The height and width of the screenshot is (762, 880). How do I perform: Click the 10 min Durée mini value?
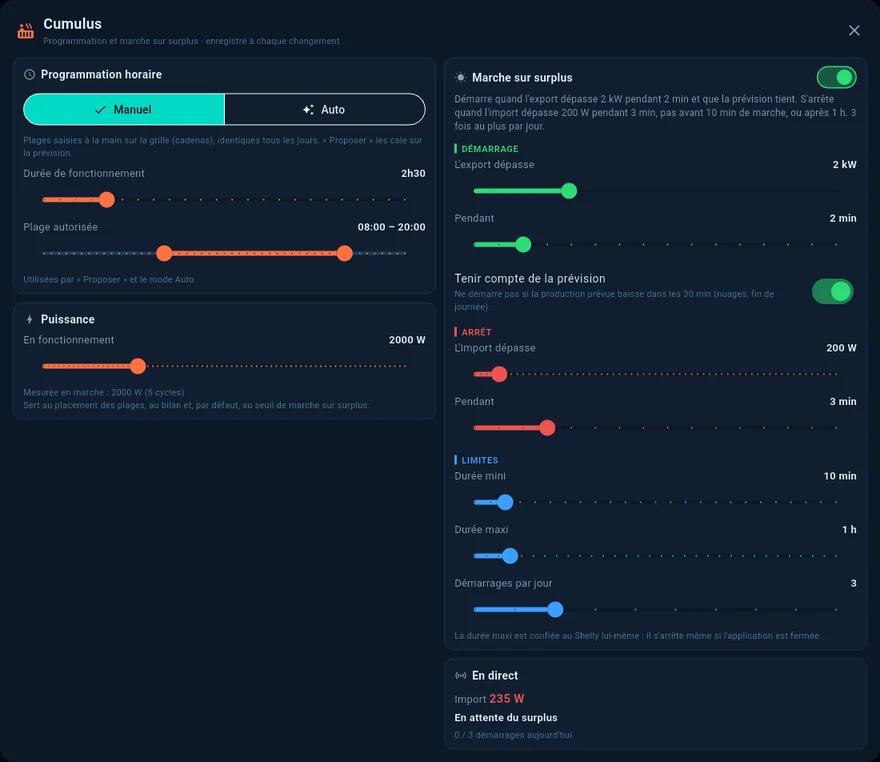click(x=840, y=476)
